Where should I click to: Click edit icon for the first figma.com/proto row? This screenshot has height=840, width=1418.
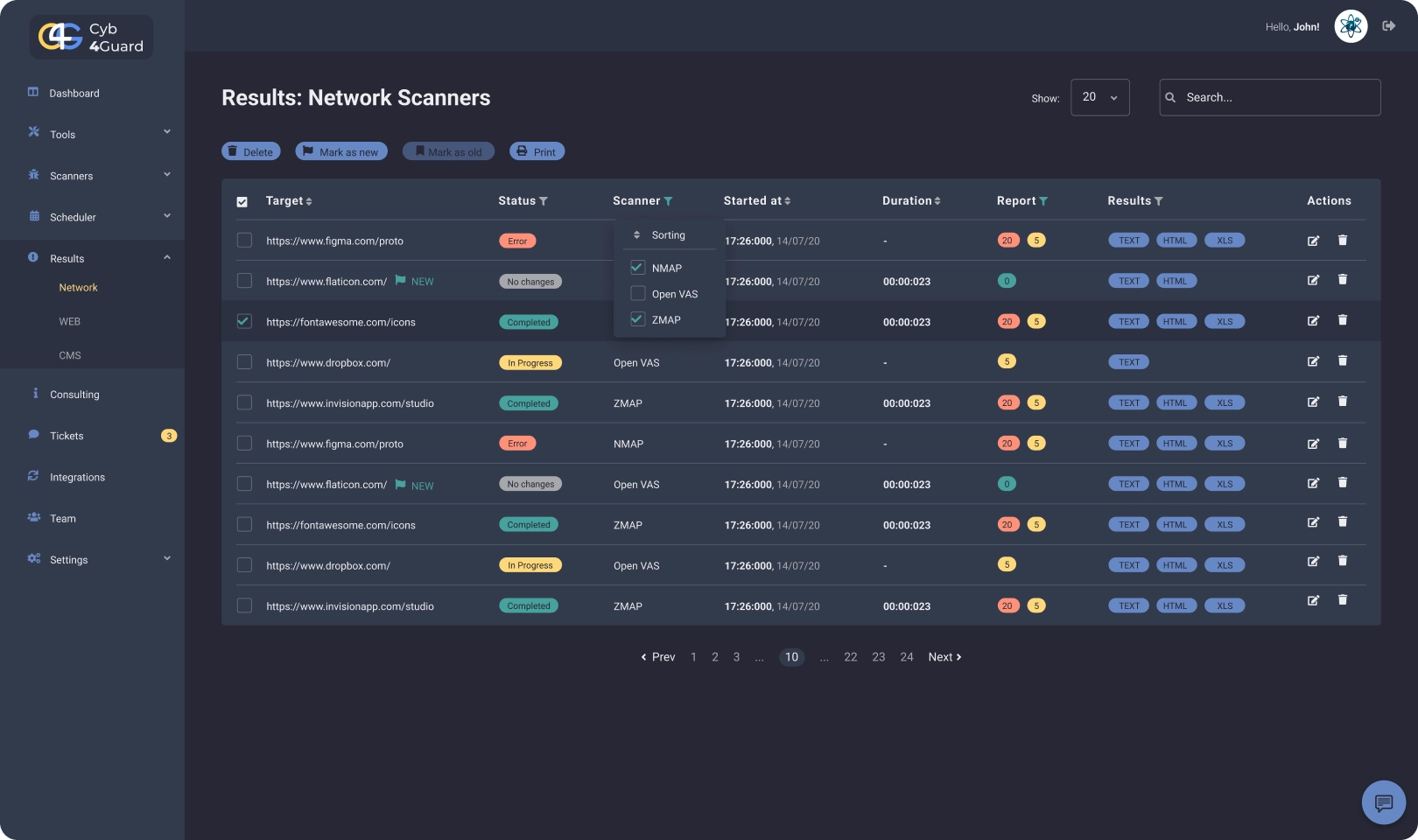(1313, 241)
